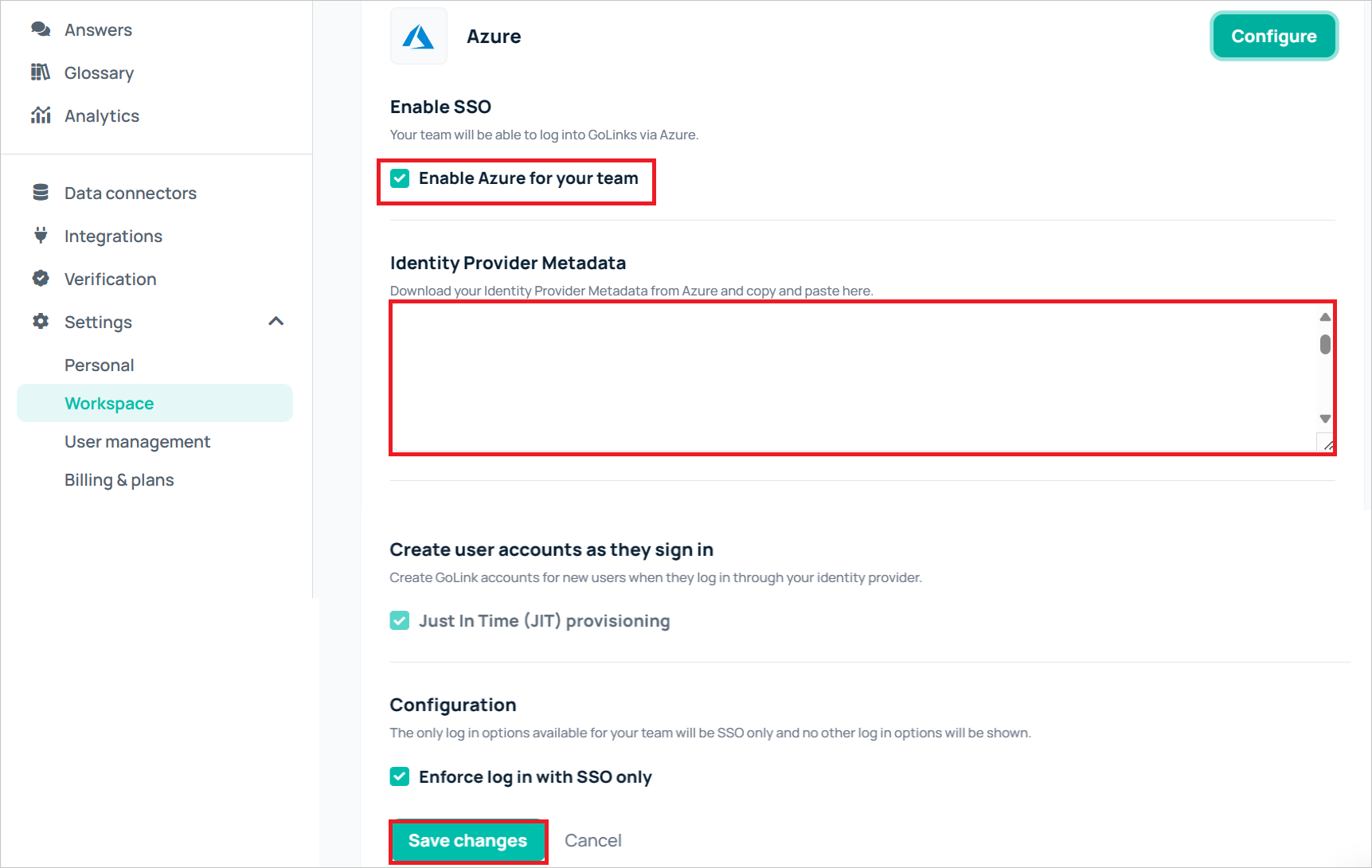Click Save changes
This screenshot has width=1372, height=868.
(x=467, y=840)
